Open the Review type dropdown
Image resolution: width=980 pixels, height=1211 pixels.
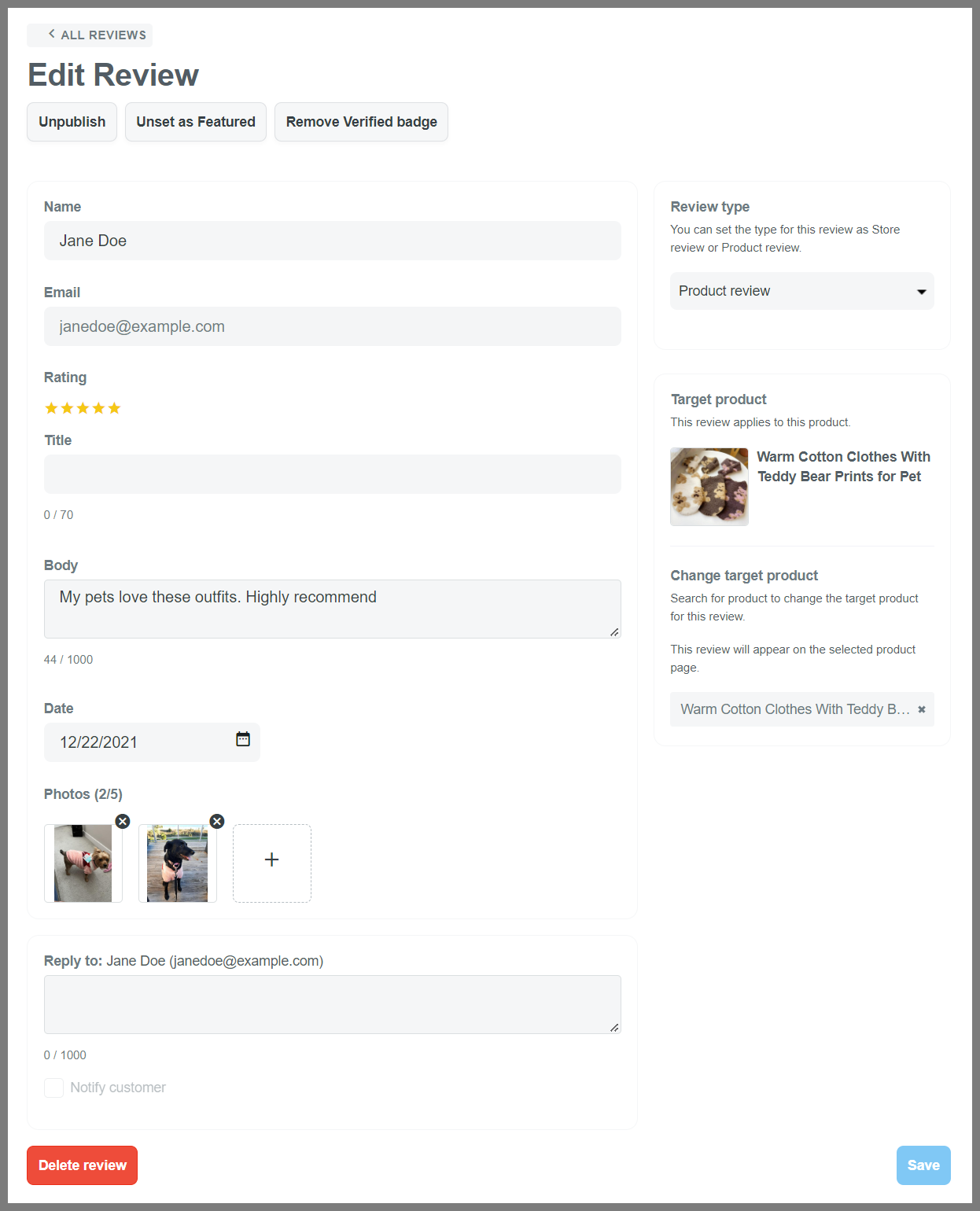(801, 291)
